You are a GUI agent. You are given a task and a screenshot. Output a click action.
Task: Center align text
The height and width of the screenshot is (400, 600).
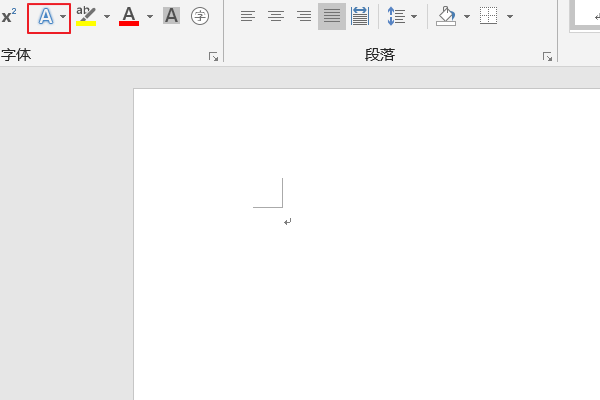(276, 16)
